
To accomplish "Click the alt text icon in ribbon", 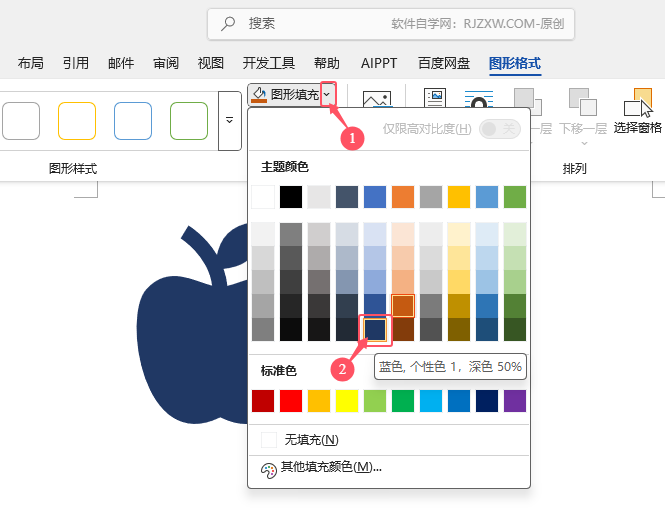I will pos(435,98).
